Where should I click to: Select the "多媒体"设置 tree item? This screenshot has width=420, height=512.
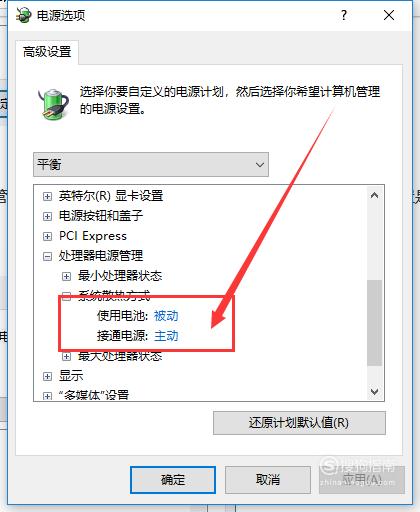click(x=94, y=395)
